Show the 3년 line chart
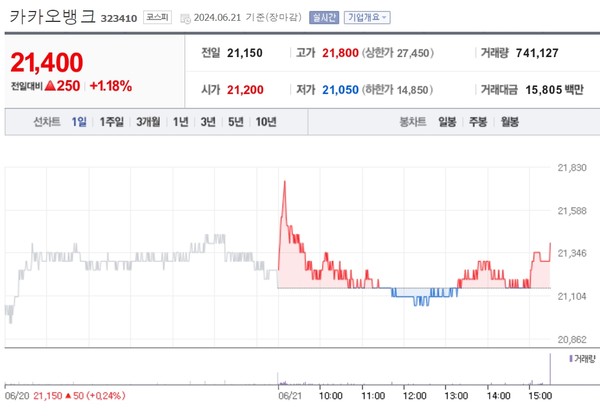The width and height of the screenshot is (600, 417). click(208, 122)
